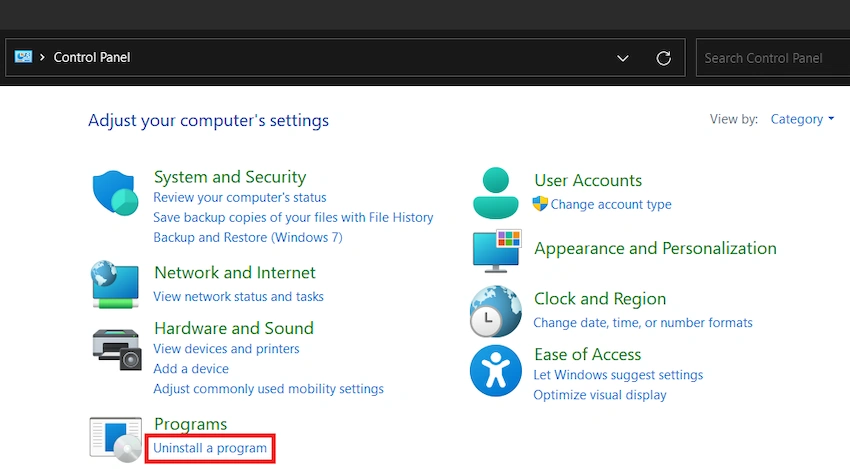The image size is (850, 469).
Task: Click Change account type link
Action: coord(611,204)
